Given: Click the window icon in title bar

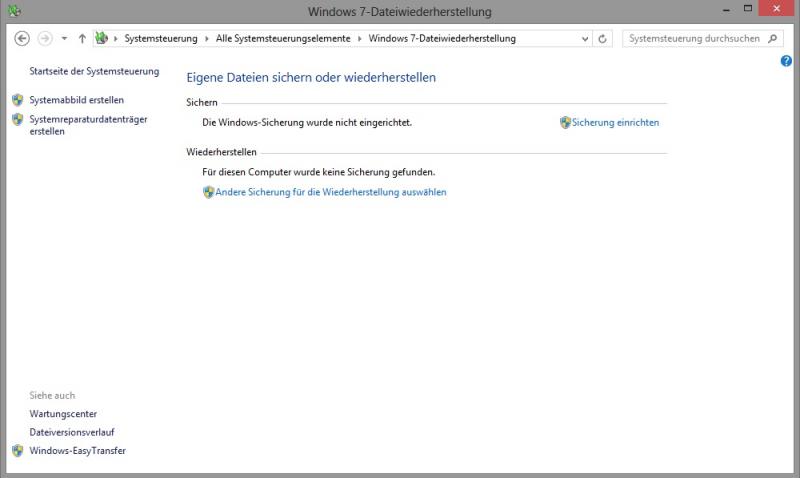Looking at the screenshot, I should (x=15, y=11).
